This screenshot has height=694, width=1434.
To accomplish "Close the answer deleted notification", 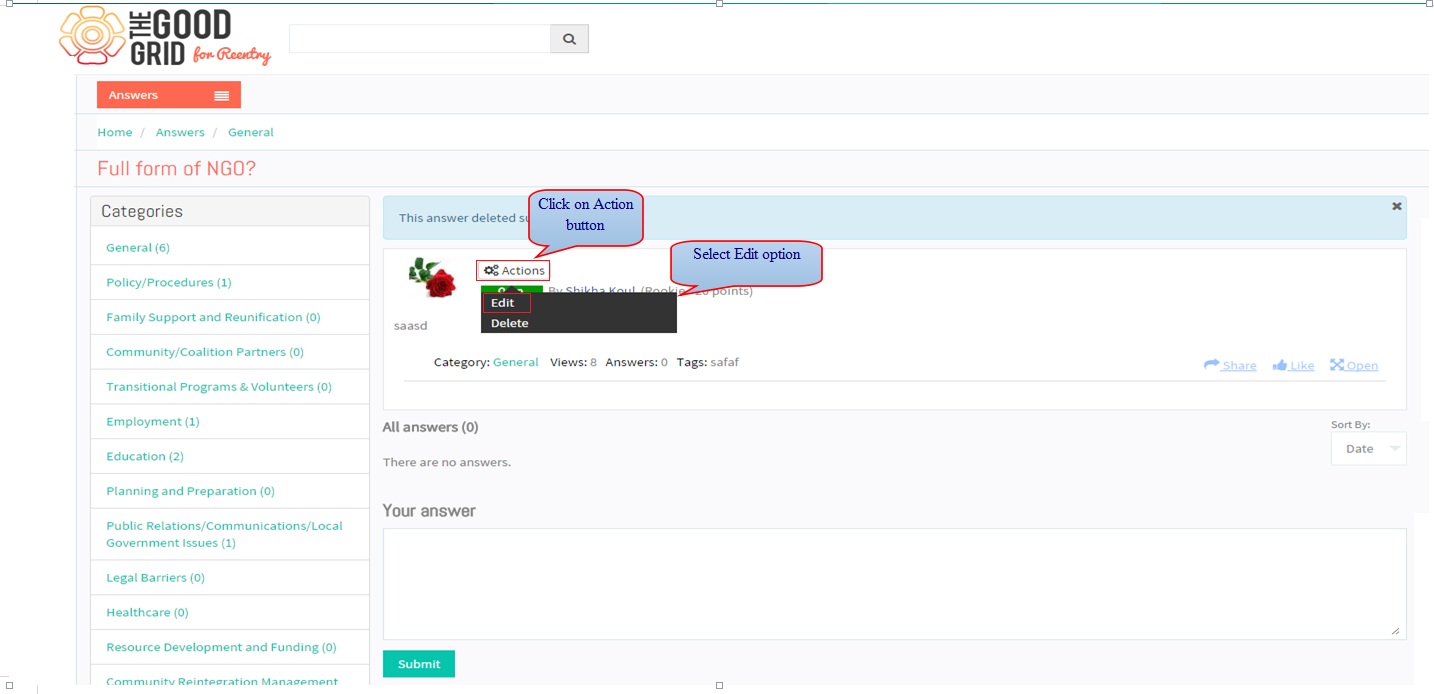I will [1397, 206].
